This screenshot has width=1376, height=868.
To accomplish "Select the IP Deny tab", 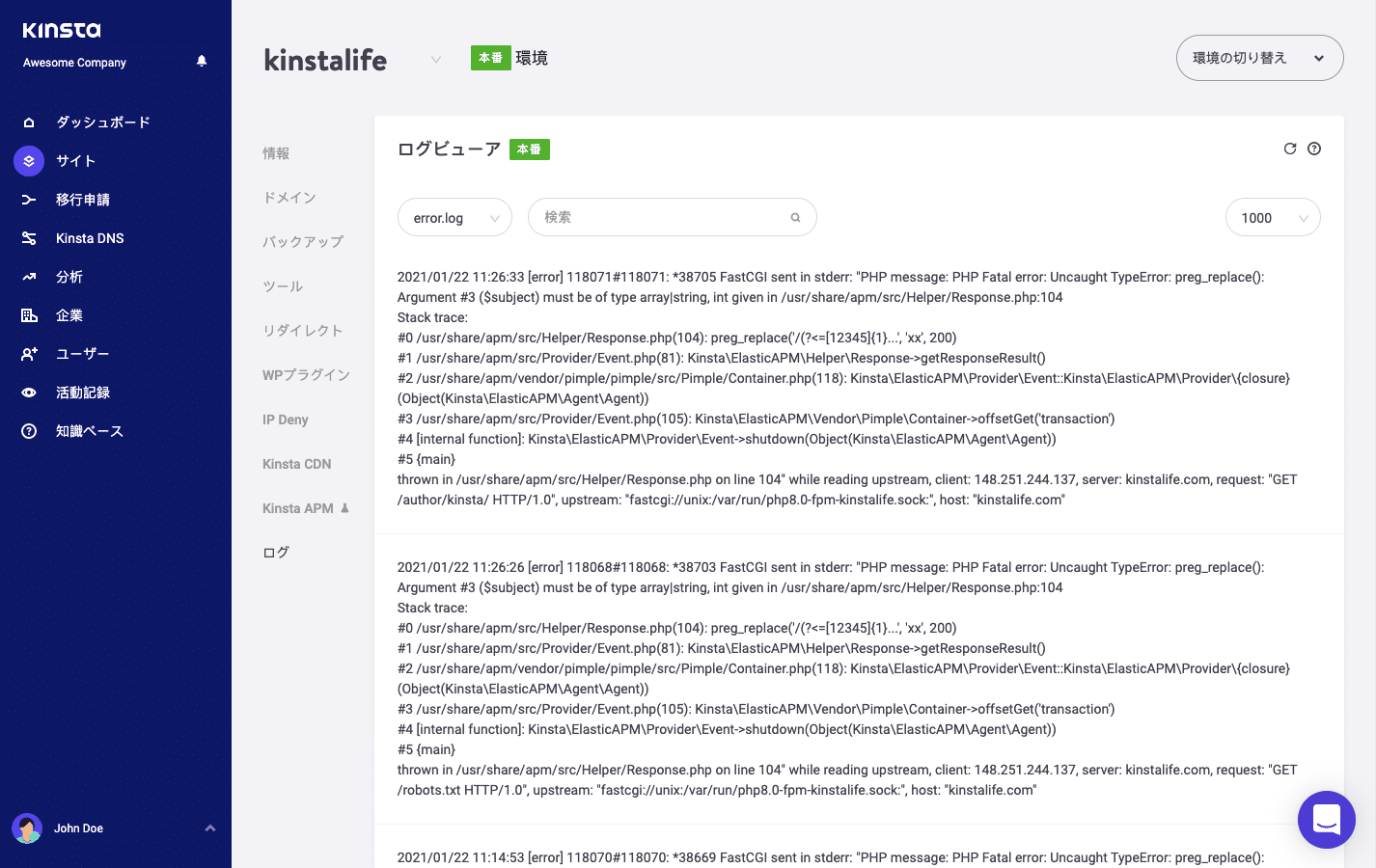I will [x=286, y=420].
